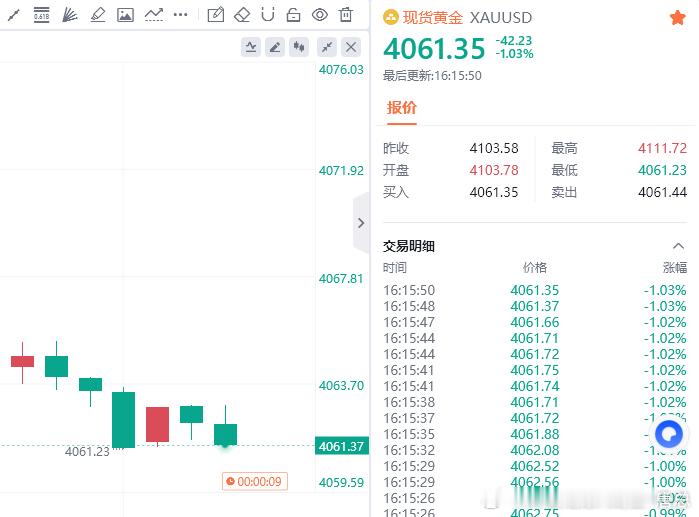
Task: Click the 价格 column header
Action: (535, 267)
